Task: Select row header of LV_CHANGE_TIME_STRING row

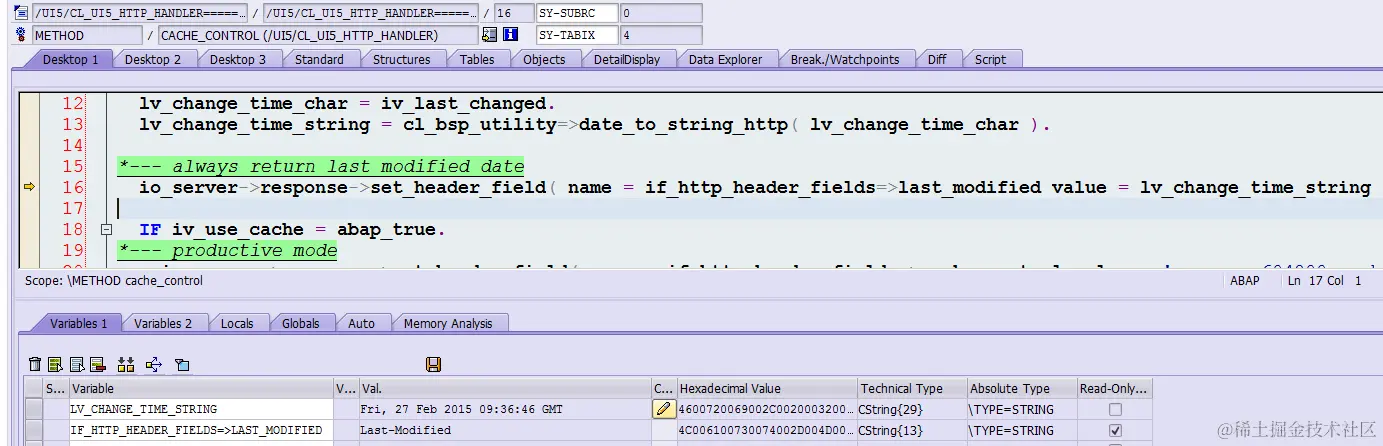Action: [x=34, y=409]
